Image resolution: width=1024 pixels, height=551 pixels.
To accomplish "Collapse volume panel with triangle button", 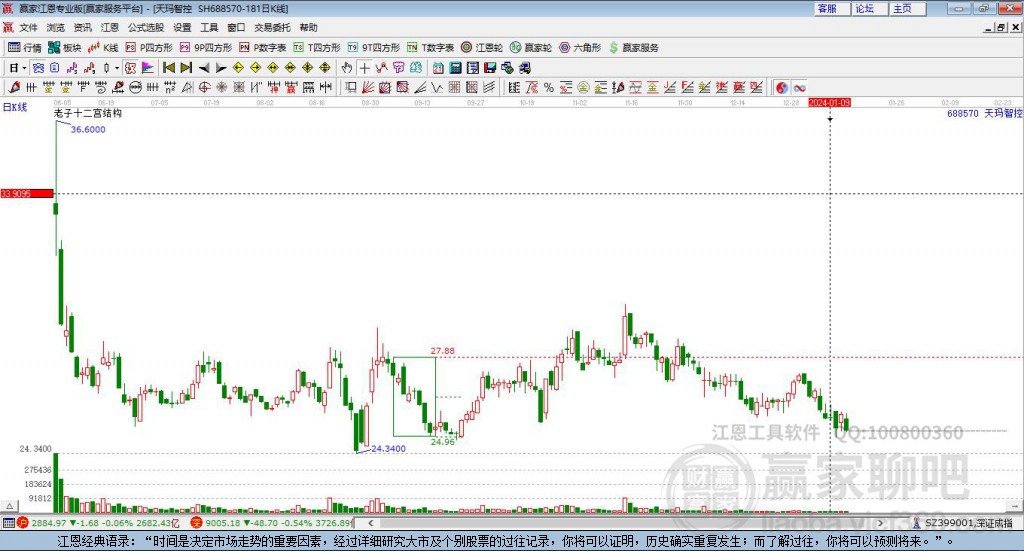I will tap(9, 506).
